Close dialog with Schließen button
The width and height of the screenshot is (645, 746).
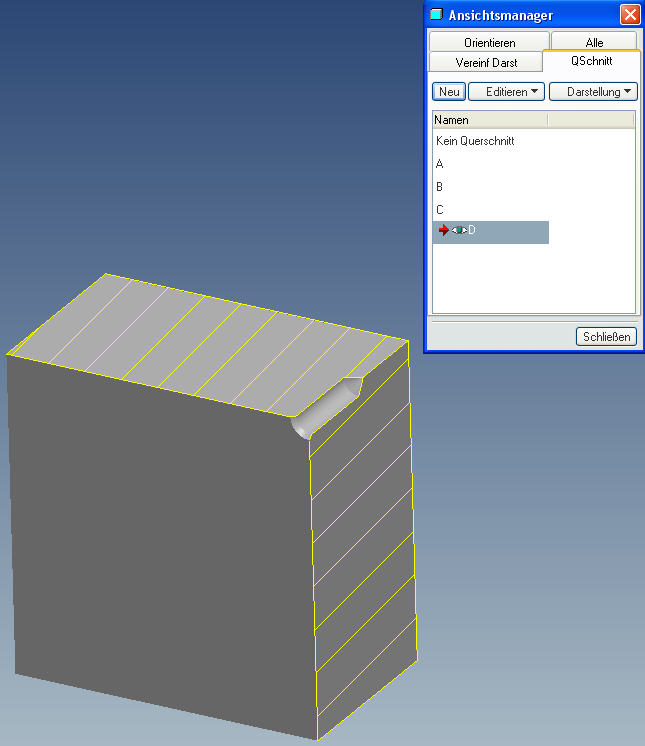(x=606, y=336)
